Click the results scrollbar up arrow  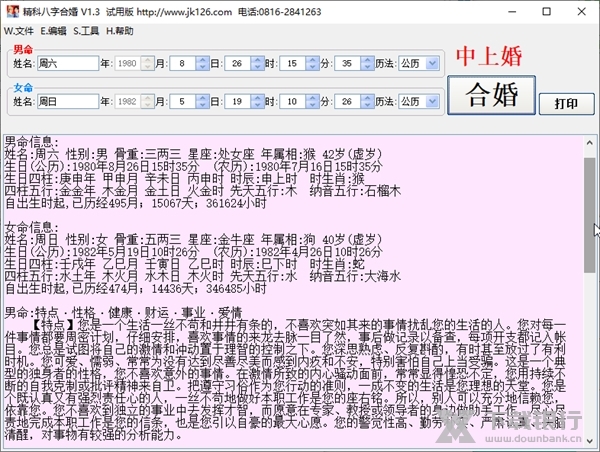click(x=590, y=143)
